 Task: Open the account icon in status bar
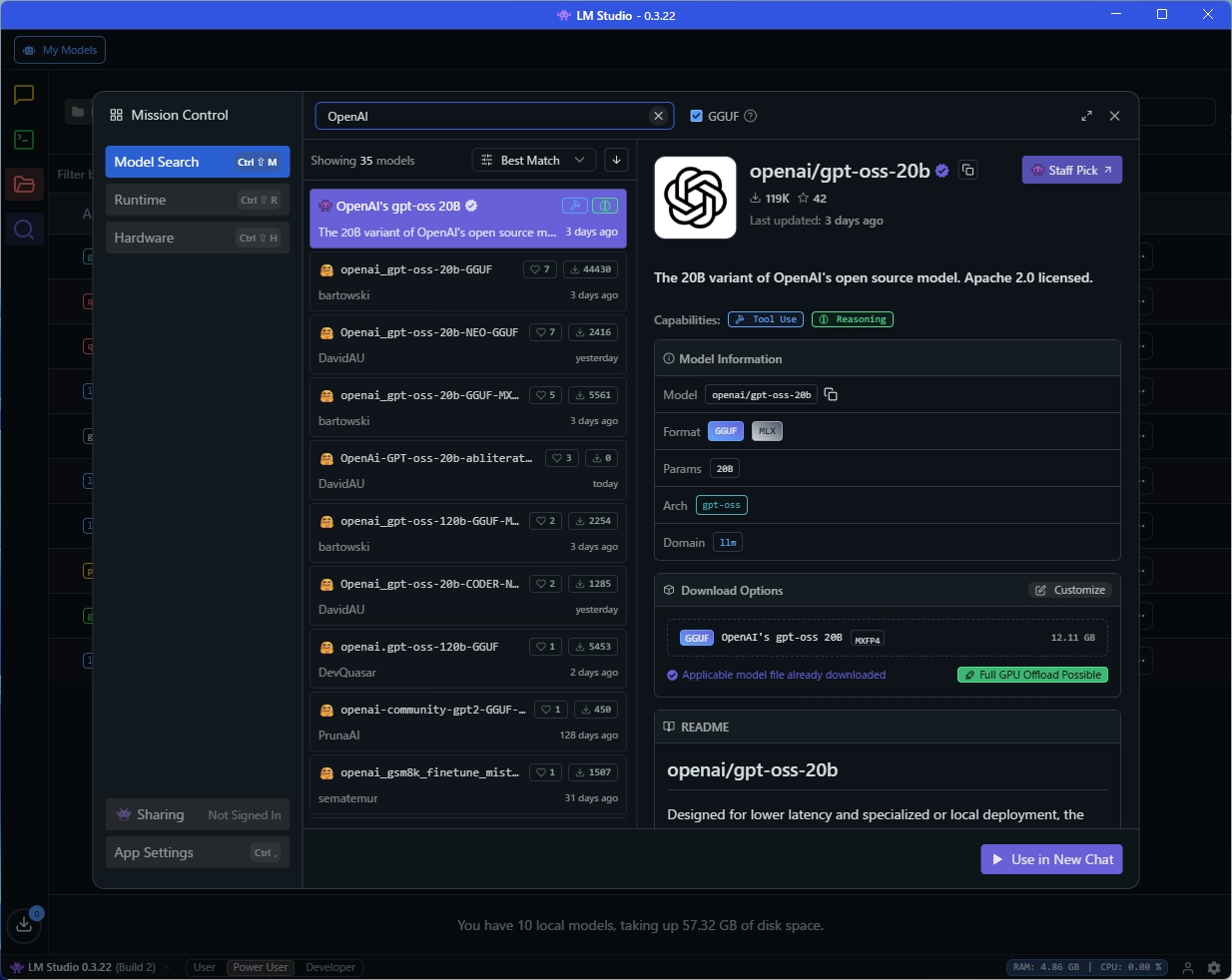click(x=1188, y=967)
